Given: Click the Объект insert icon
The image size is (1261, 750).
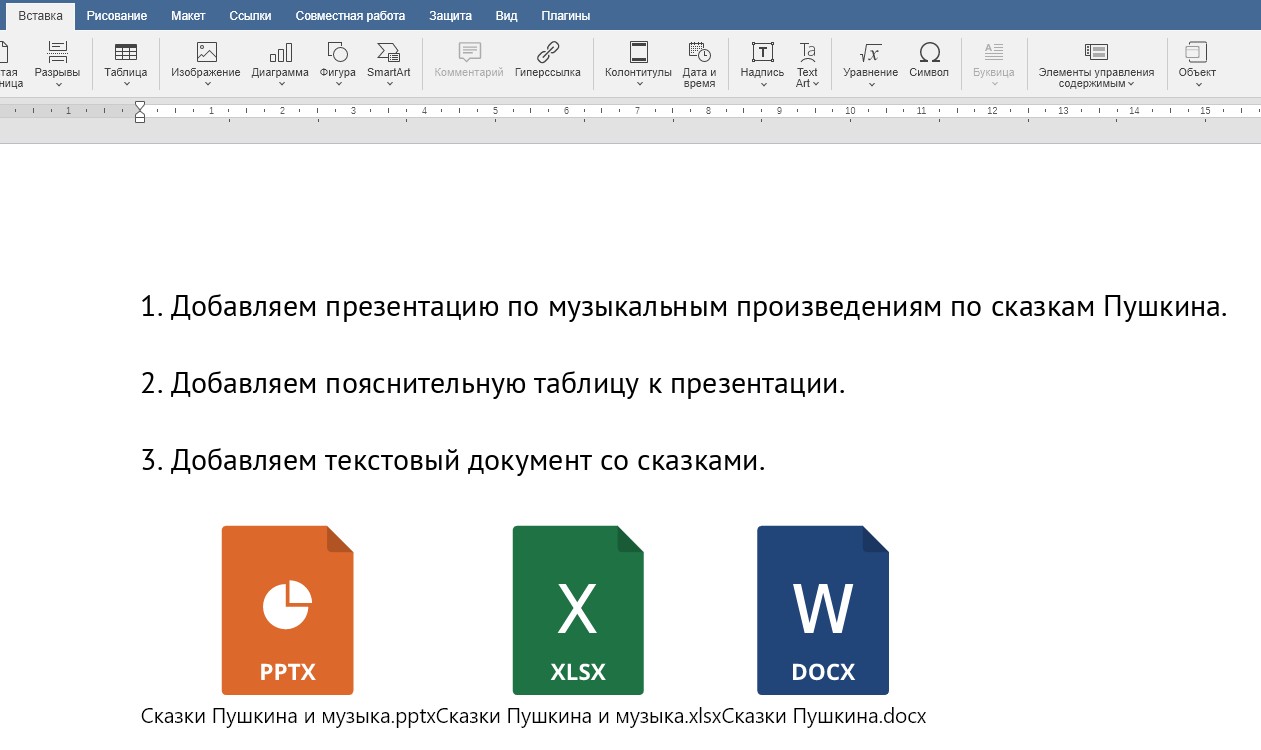Looking at the screenshot, I should click(x=1197, y=52).
